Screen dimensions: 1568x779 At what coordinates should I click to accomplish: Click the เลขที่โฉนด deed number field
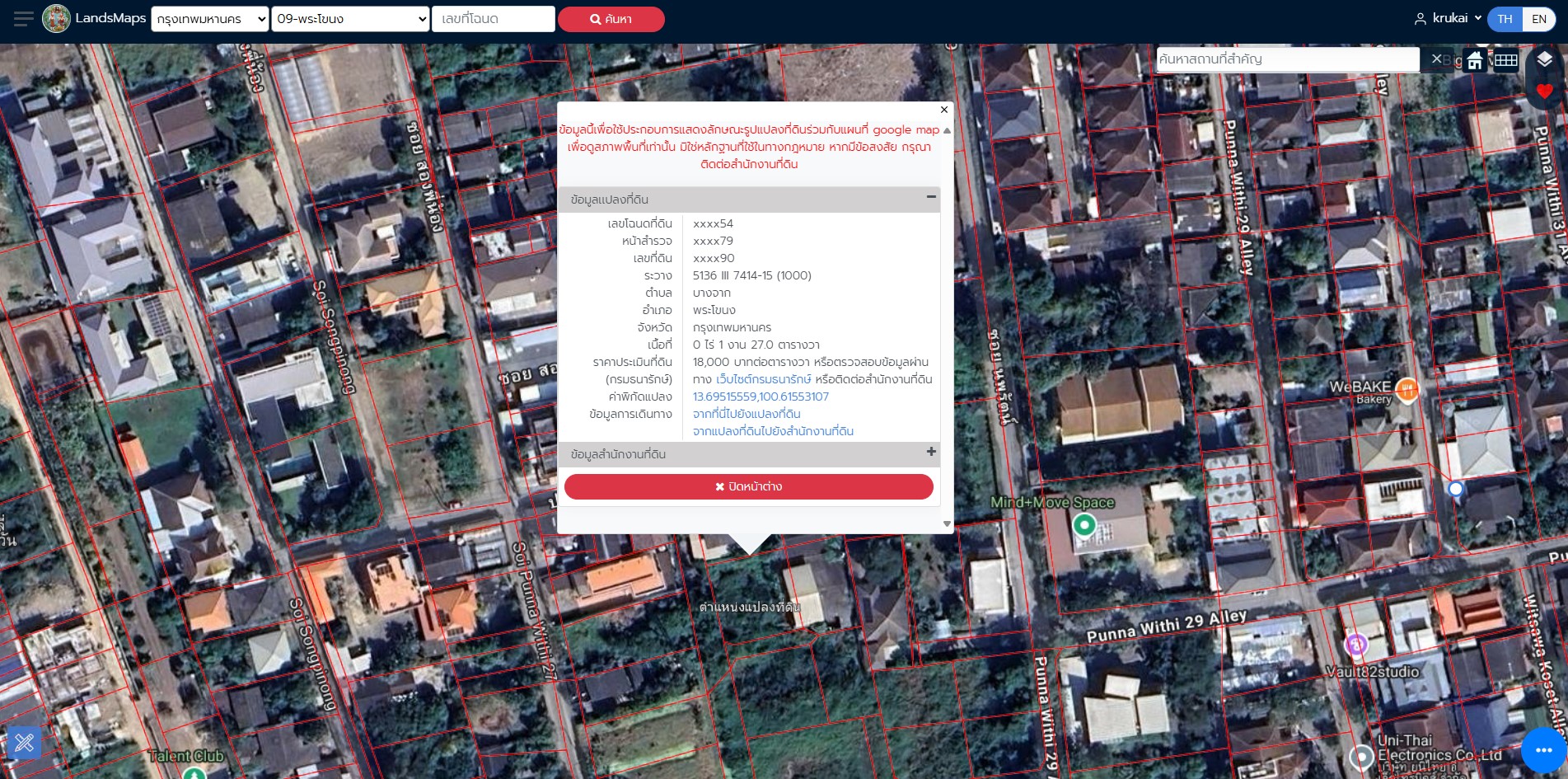click(x=493, y=19)
